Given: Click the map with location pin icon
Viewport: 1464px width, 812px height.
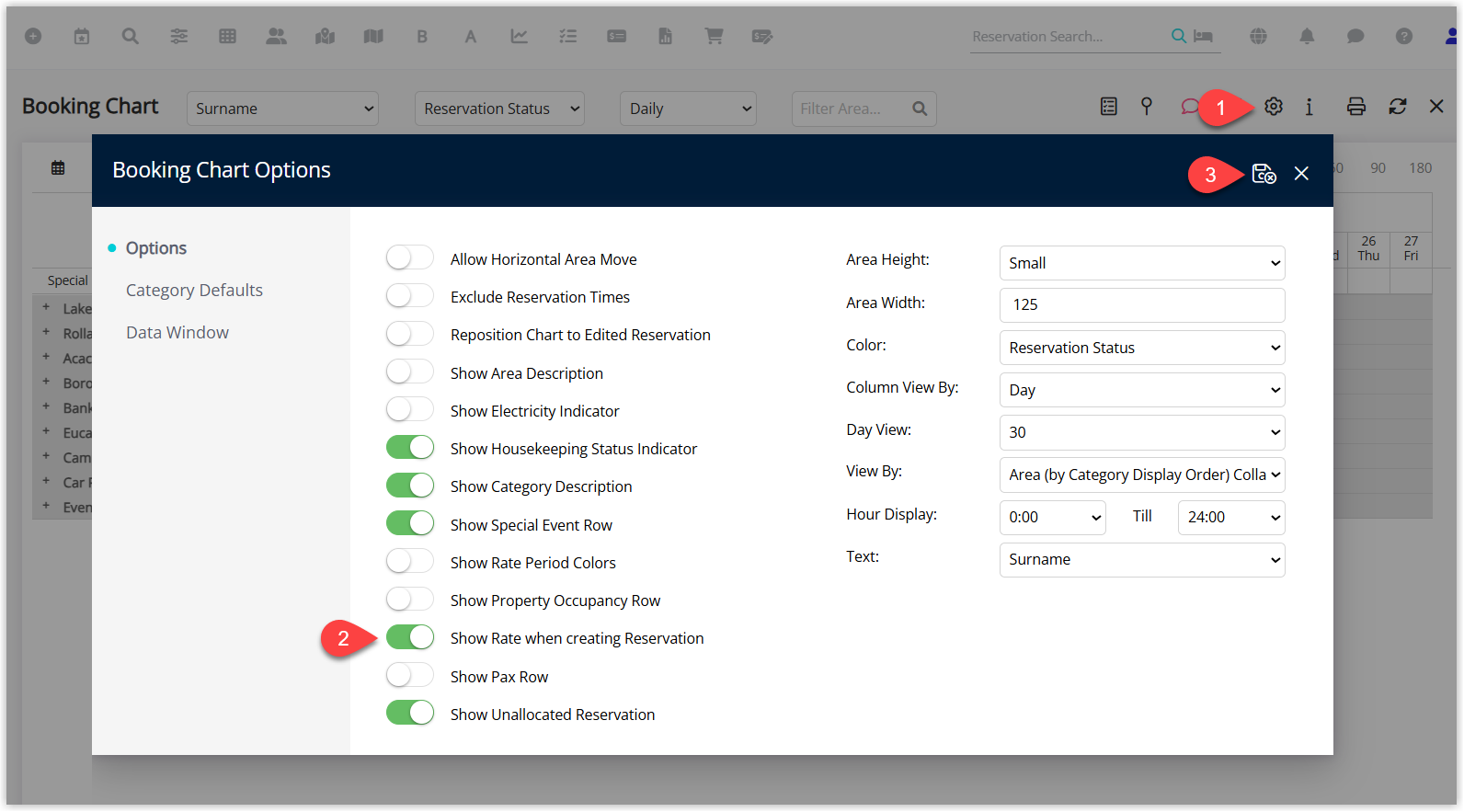Looking at the screenshot, I should point(325,36).
